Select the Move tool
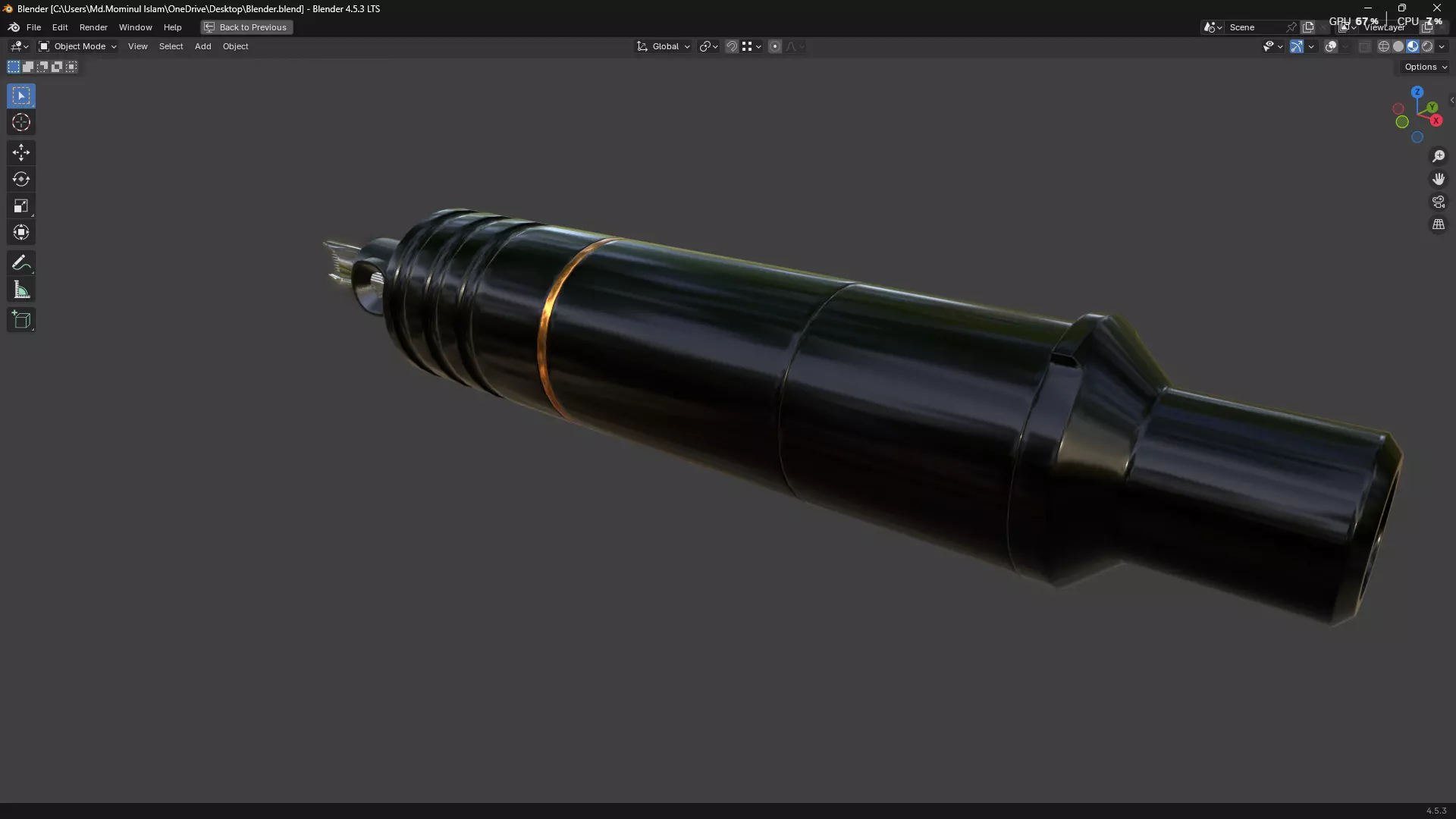 (21, 152)
